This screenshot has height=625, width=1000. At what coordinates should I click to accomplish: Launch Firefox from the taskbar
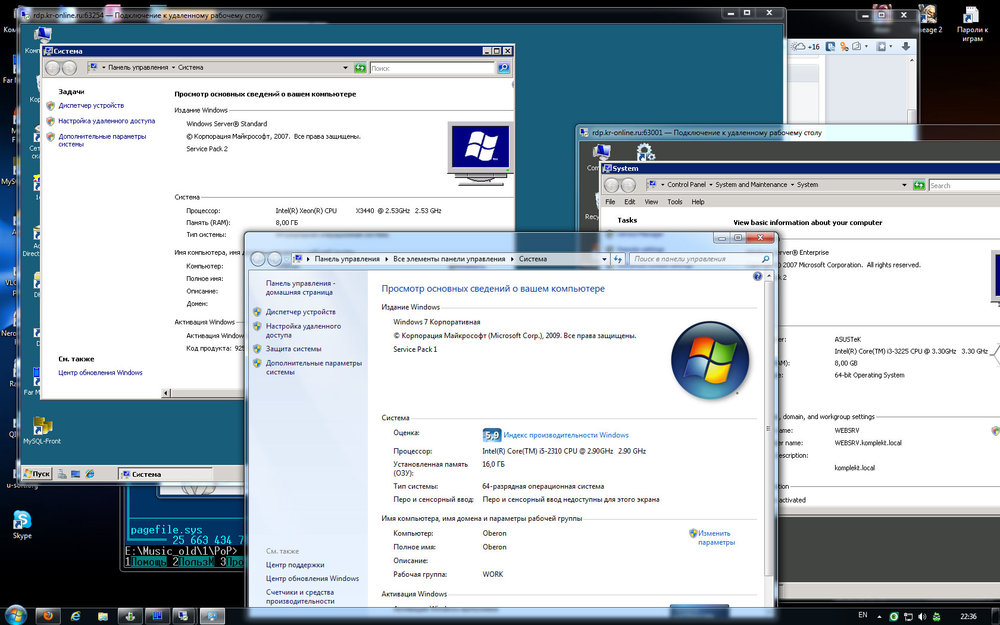click(x=46, y=614)
